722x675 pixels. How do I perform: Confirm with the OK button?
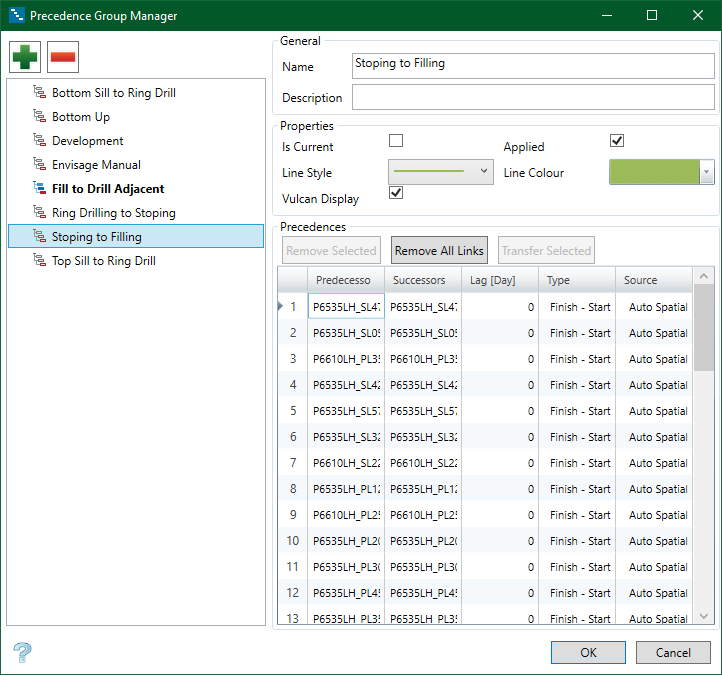point(588,652)
